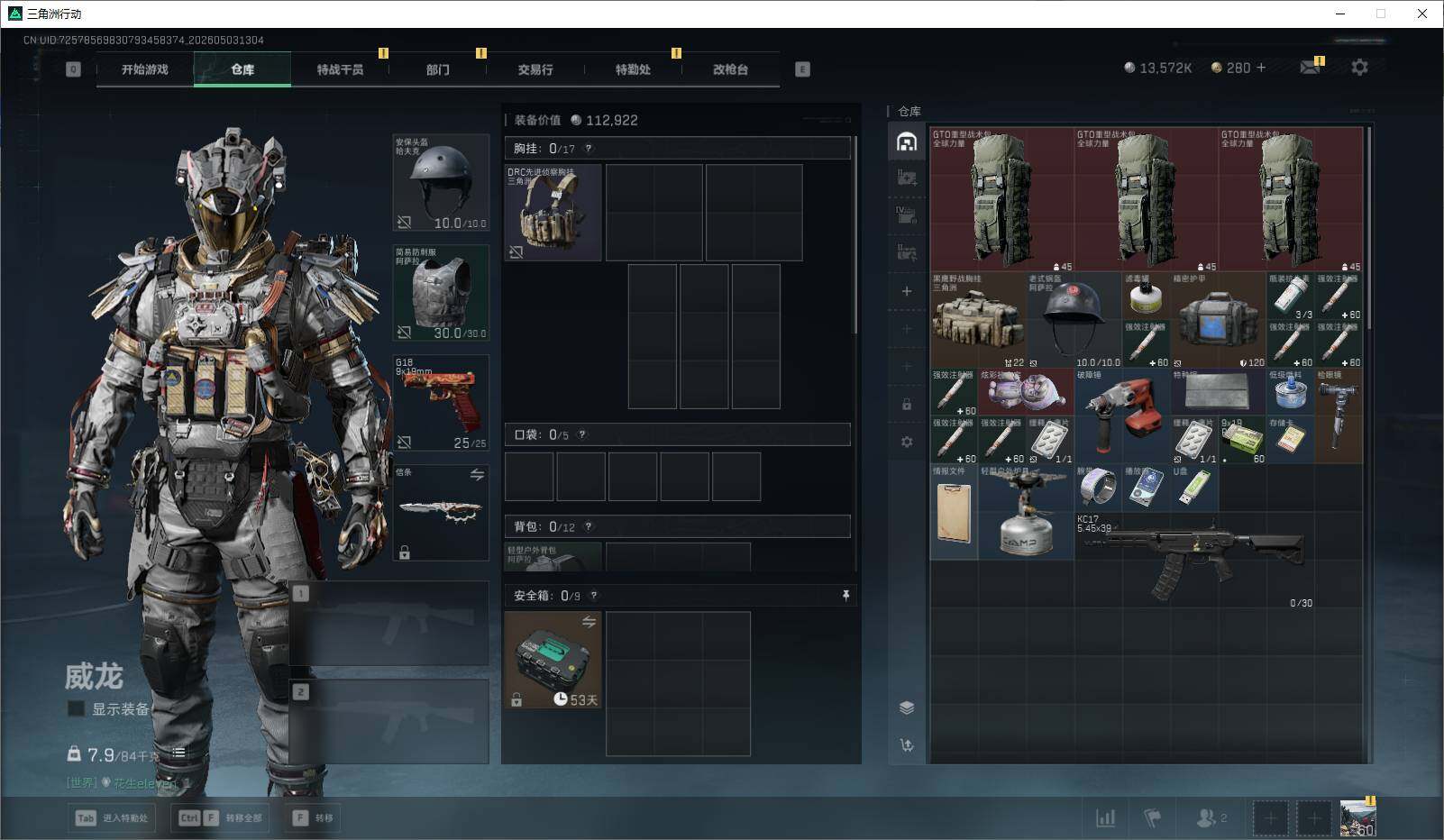Switch to the 仓库 tab

pyautogui.click(x=242, y=69)
